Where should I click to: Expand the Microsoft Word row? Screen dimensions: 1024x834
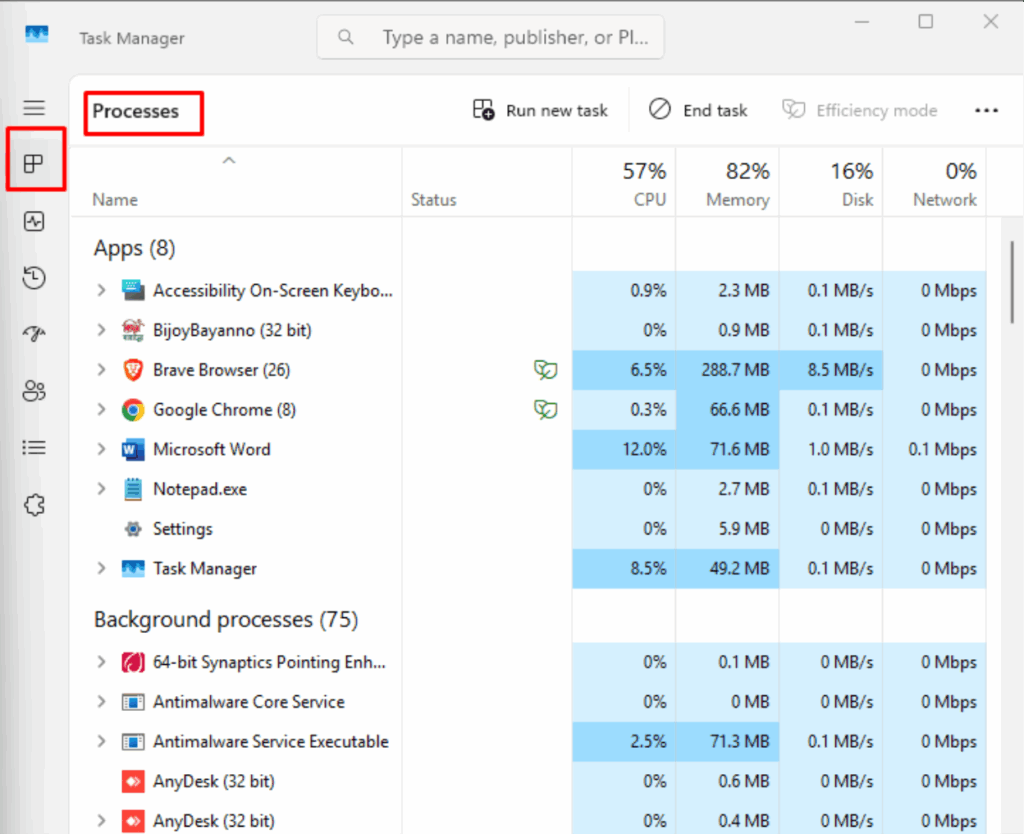(x=101, y=449)
